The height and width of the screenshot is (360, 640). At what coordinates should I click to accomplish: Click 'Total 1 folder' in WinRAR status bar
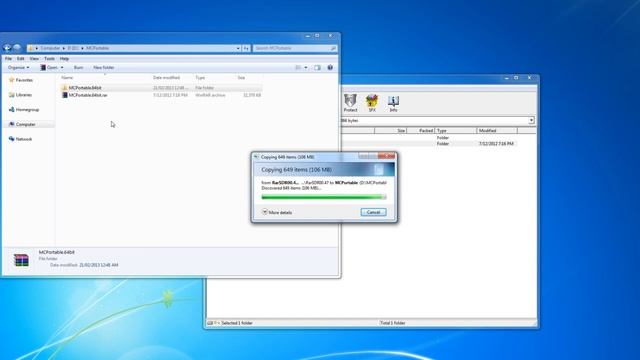point(392,323)
